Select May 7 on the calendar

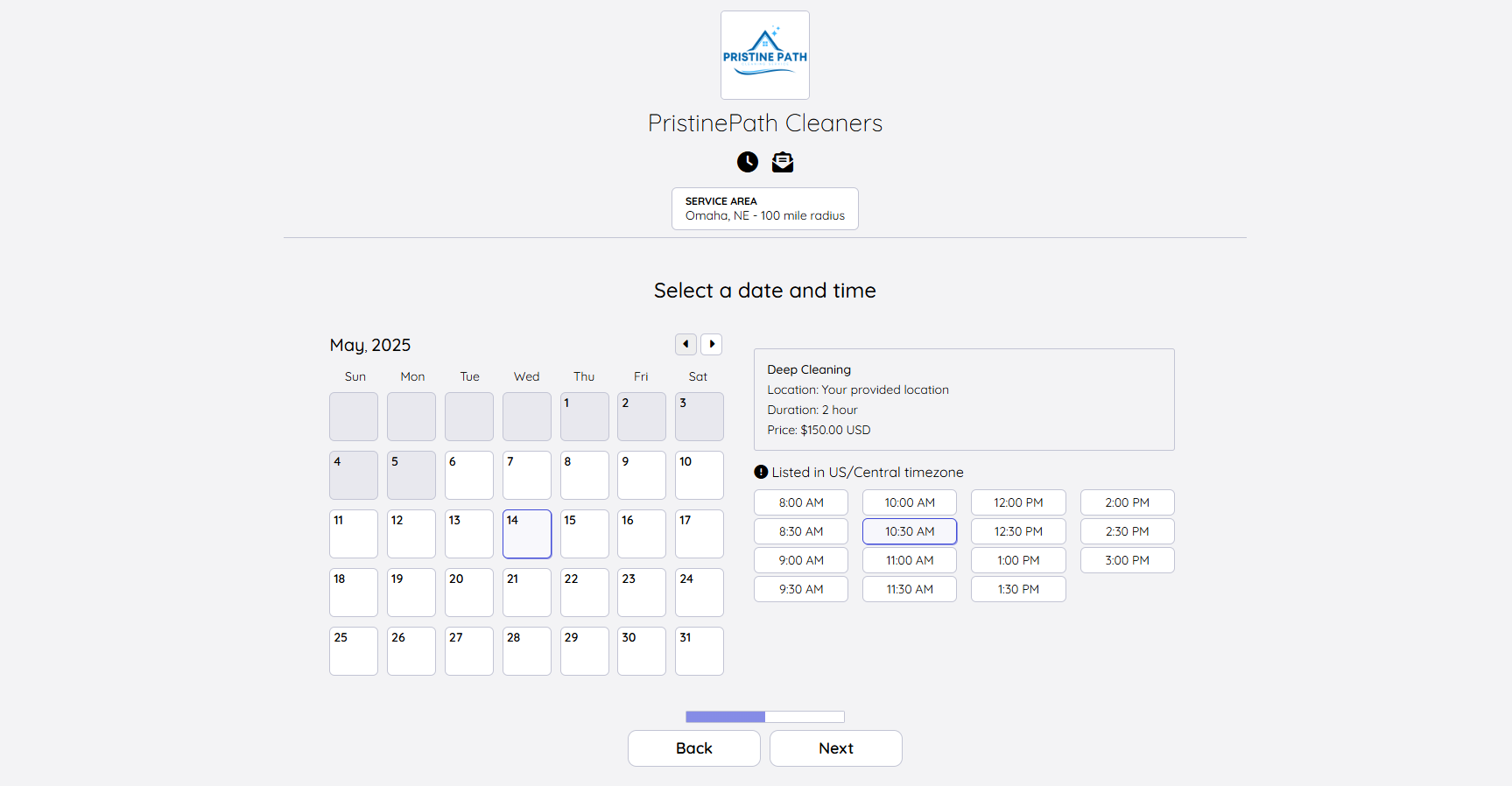point(527,475)
